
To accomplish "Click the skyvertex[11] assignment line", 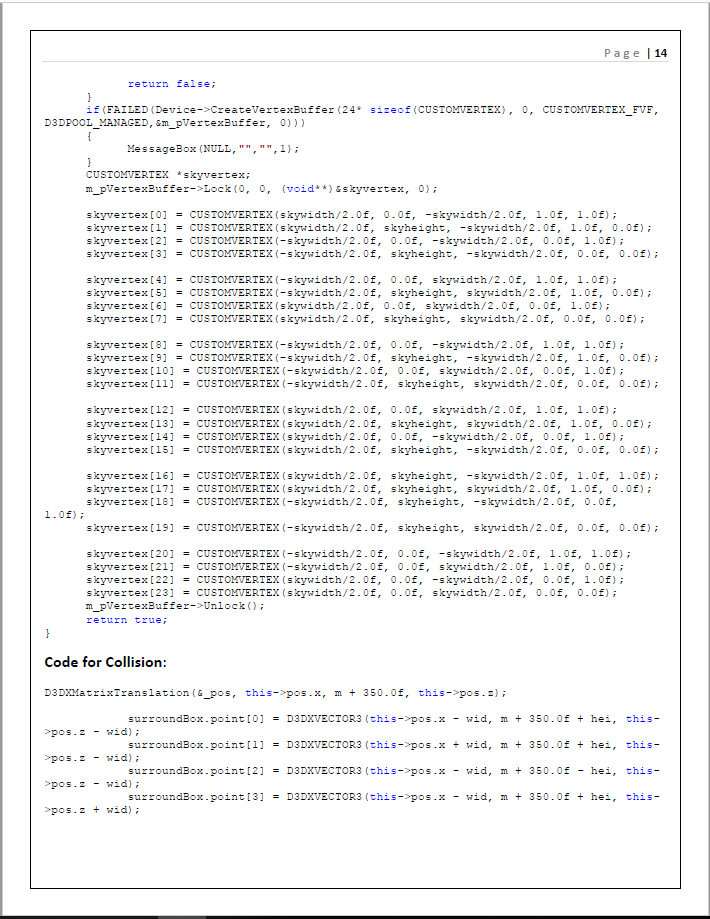I will (x=372, y=384).
